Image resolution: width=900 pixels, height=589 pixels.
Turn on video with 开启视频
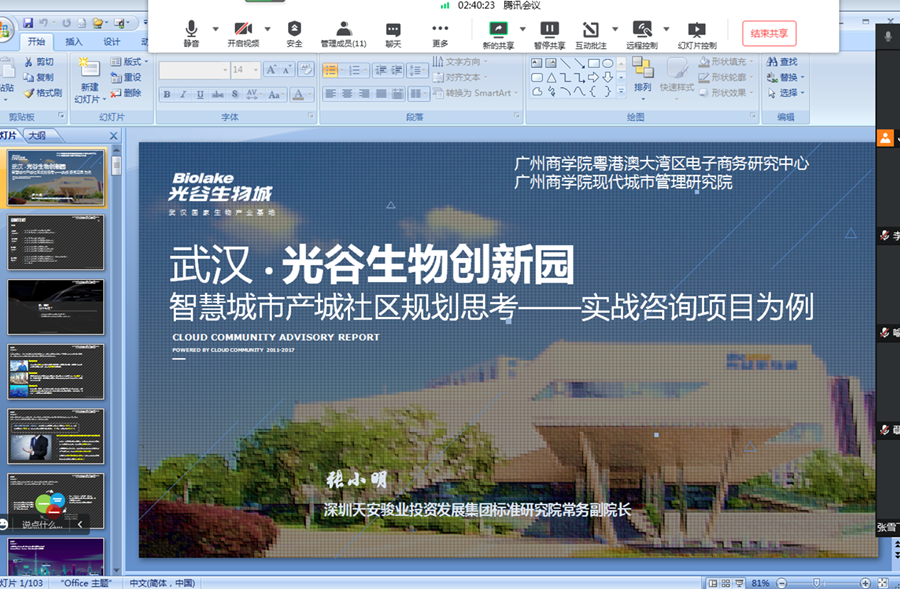click(x=242, y=34)
